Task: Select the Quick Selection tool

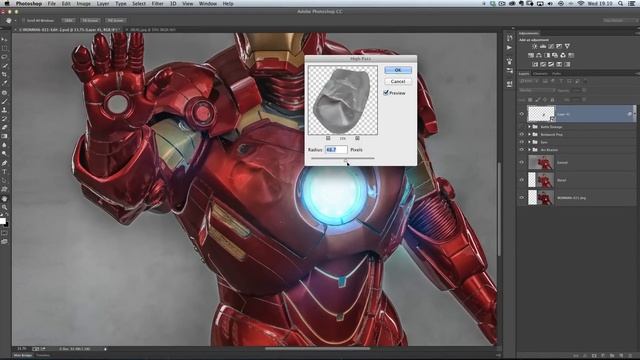Action: click(x=5, y=65)
